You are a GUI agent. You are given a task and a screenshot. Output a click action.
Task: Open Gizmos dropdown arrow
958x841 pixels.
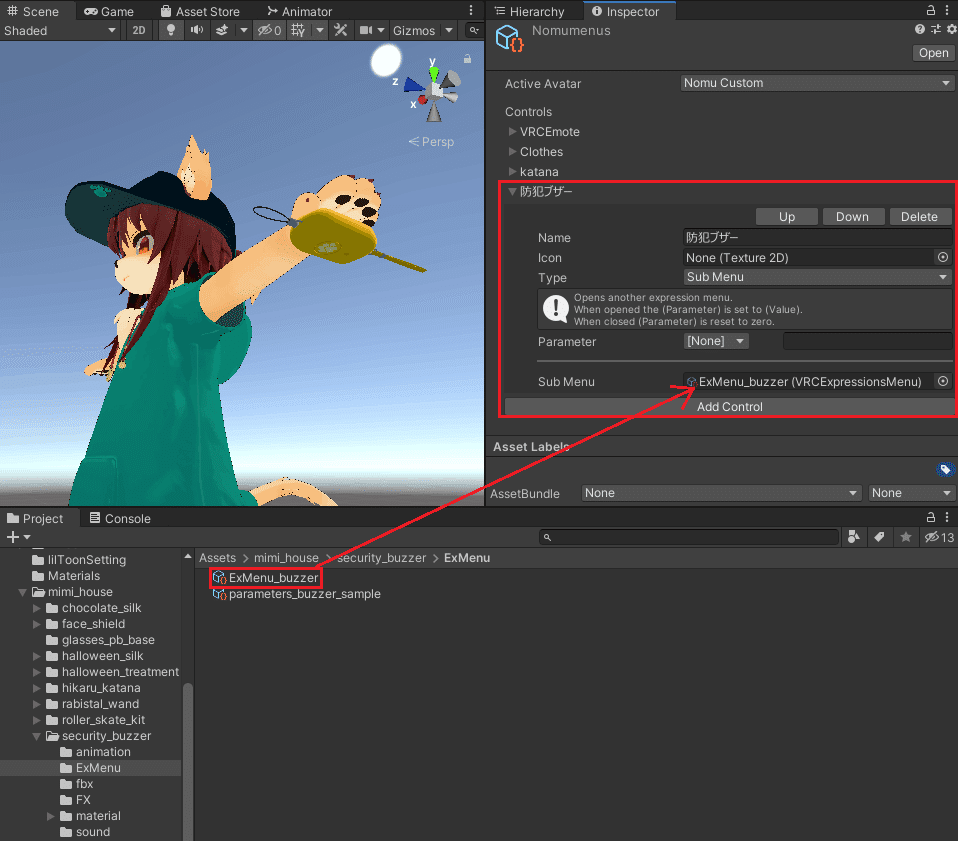[x=449, y=31]
